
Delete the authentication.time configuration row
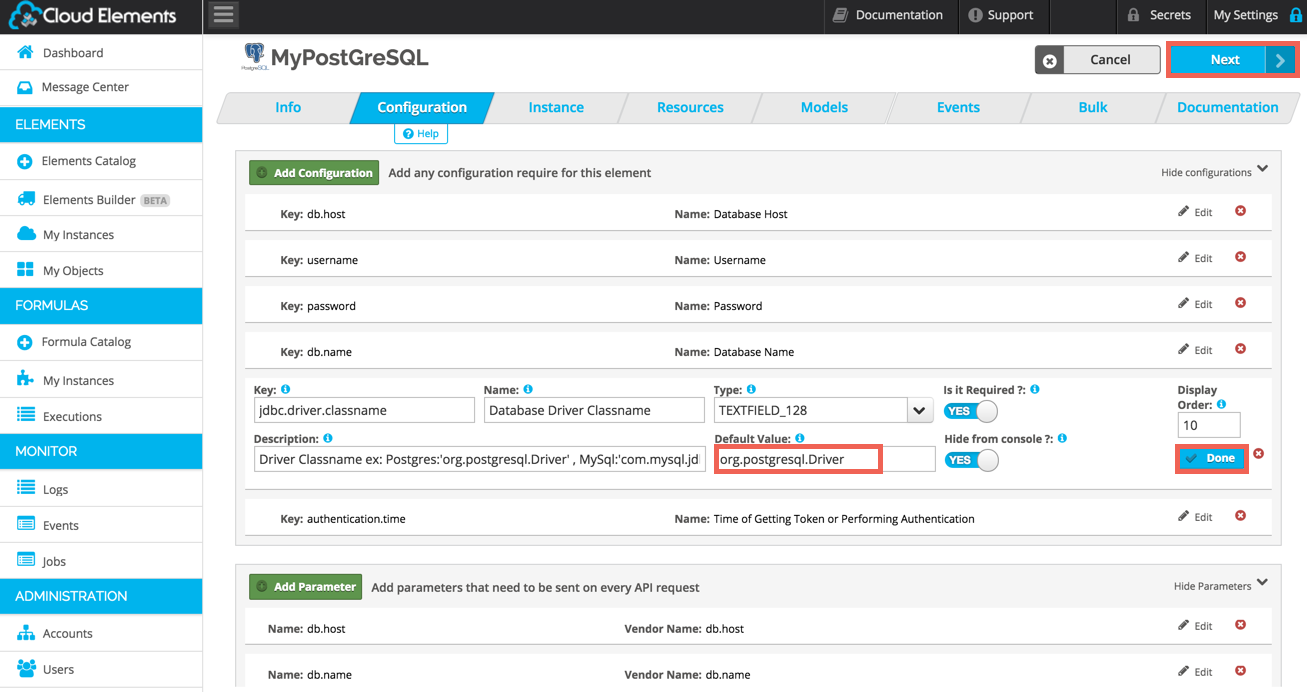(x=1240, y=516)
